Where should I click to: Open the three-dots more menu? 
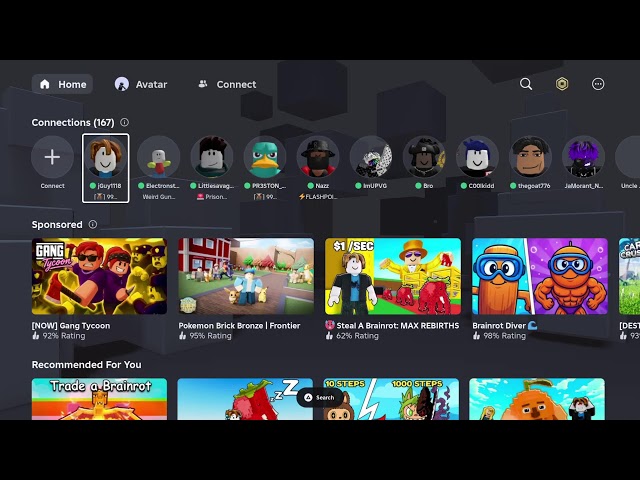click(x=598, y=84)
